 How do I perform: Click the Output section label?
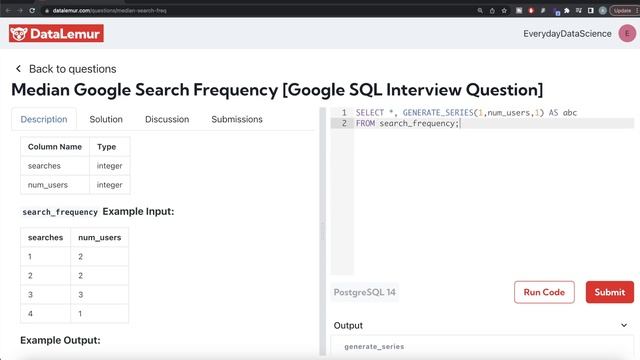(348, 325)
